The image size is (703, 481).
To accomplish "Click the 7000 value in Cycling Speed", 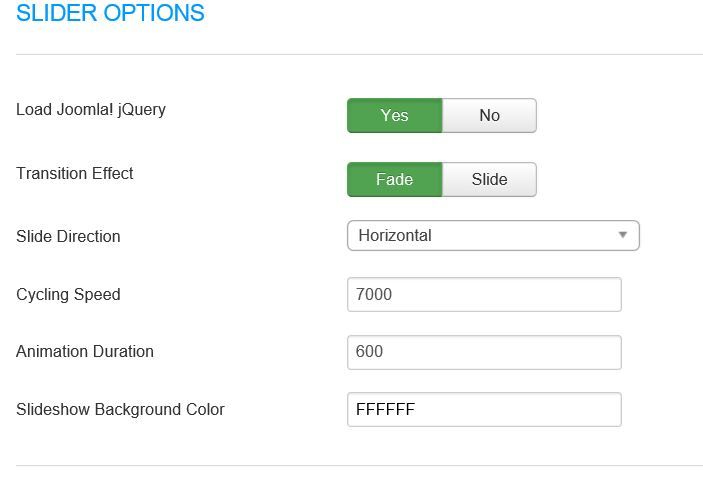I will [x=374, y=295].
